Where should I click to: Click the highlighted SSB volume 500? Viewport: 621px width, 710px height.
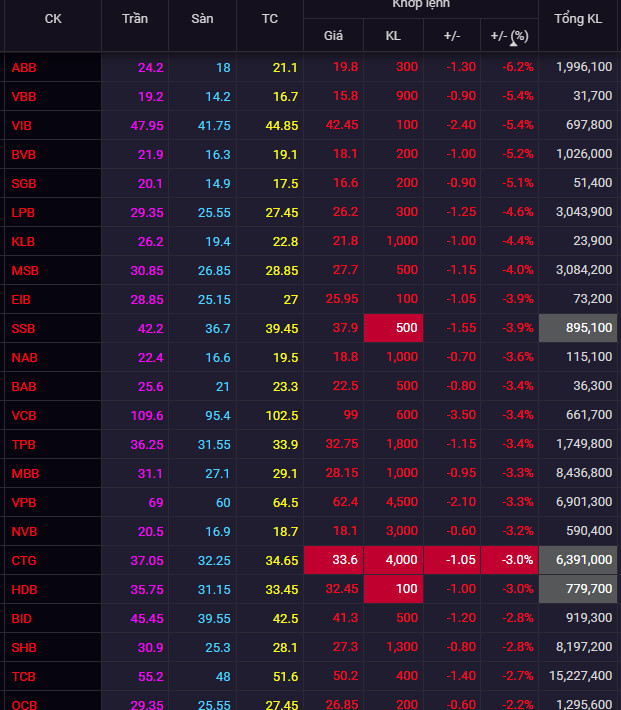click(393, 328)
